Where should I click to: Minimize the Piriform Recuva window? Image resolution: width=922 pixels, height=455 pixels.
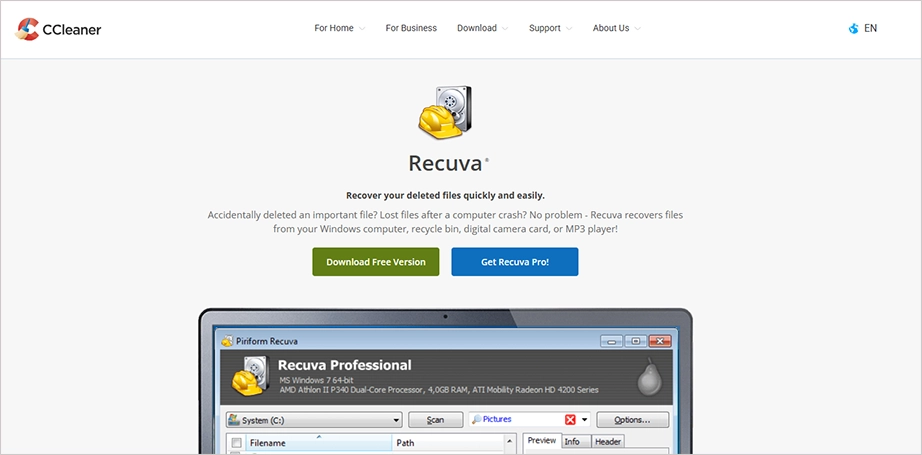tap(612, 341)
